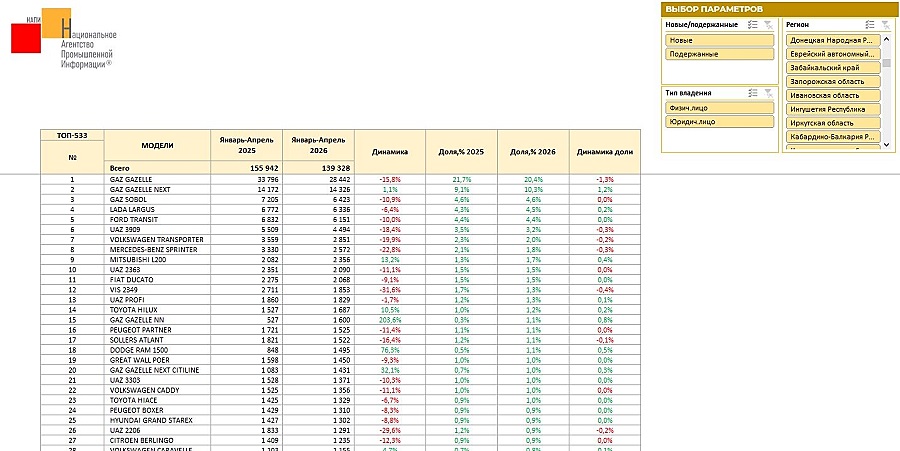The width and height of the screenshot is (900, 451).
Task: Click the 76,3% dynamics value
Action: pyautogui.click(x=390, y=350)
